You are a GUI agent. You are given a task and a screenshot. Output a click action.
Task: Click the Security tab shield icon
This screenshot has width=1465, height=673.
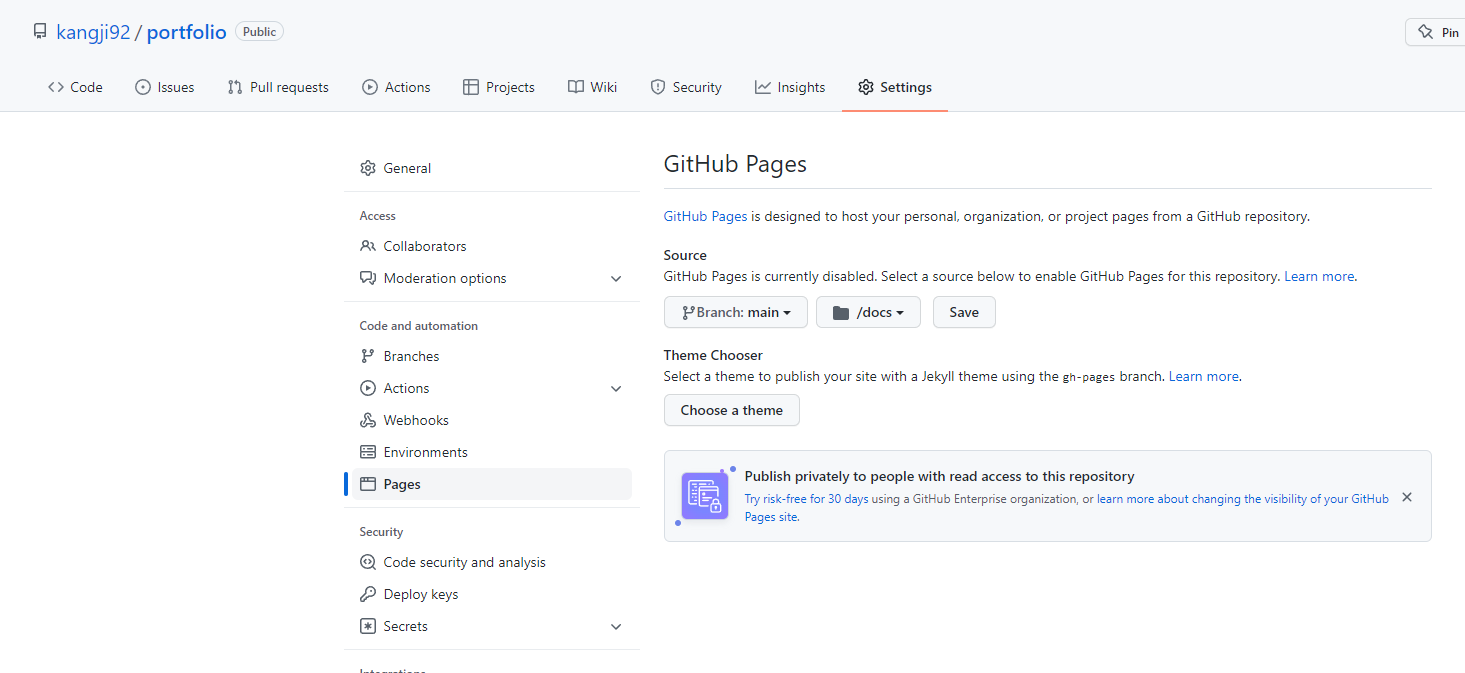pyautogui.click(x=658, y=87)
